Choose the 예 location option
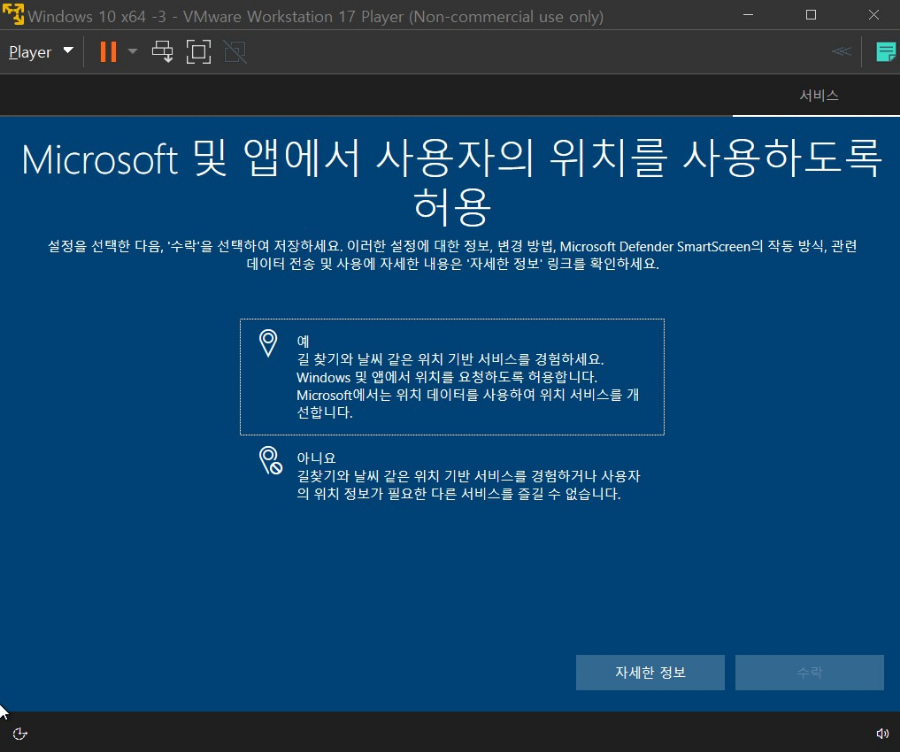900x752 pixels. point(452,377)
